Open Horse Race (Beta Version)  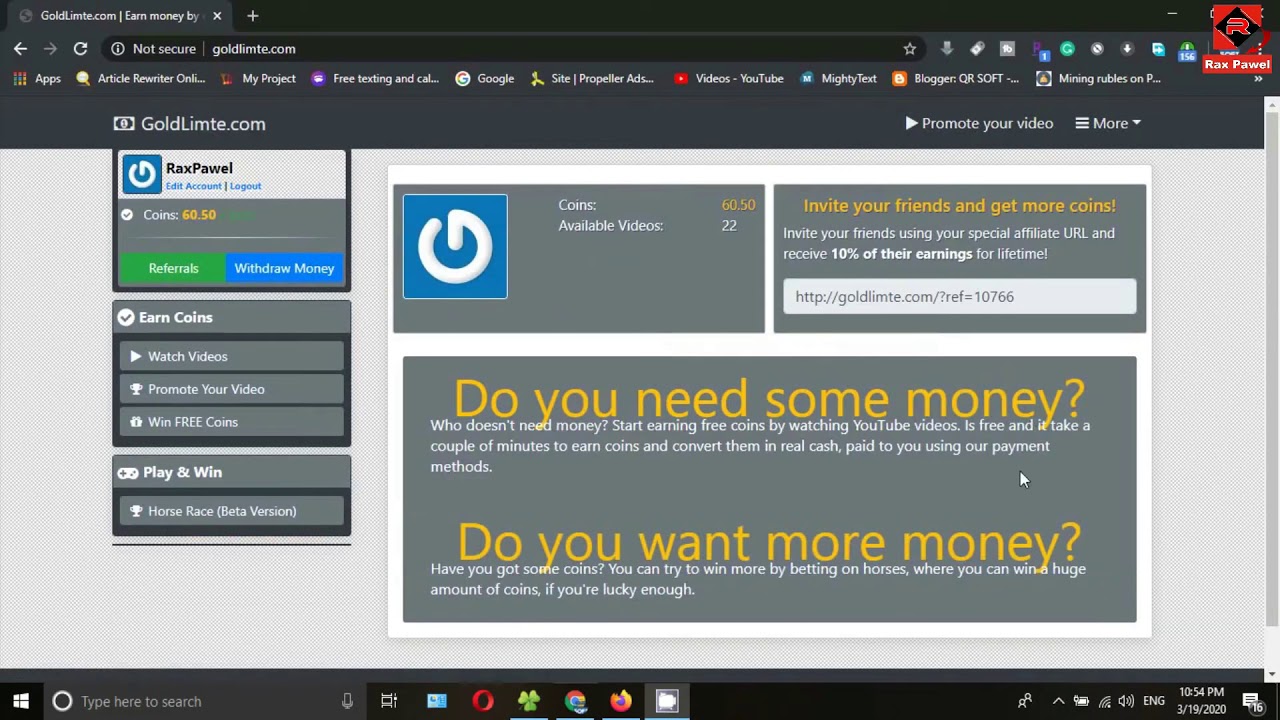232,511
